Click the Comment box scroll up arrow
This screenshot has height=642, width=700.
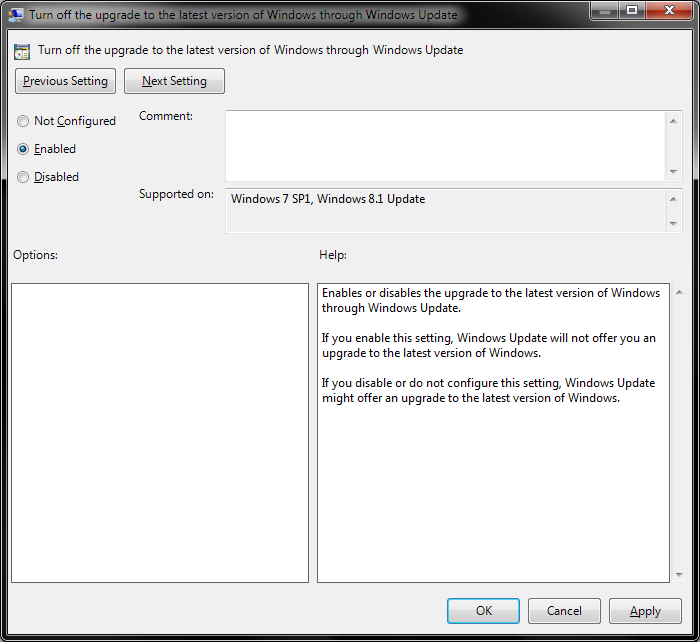point(673,121)
